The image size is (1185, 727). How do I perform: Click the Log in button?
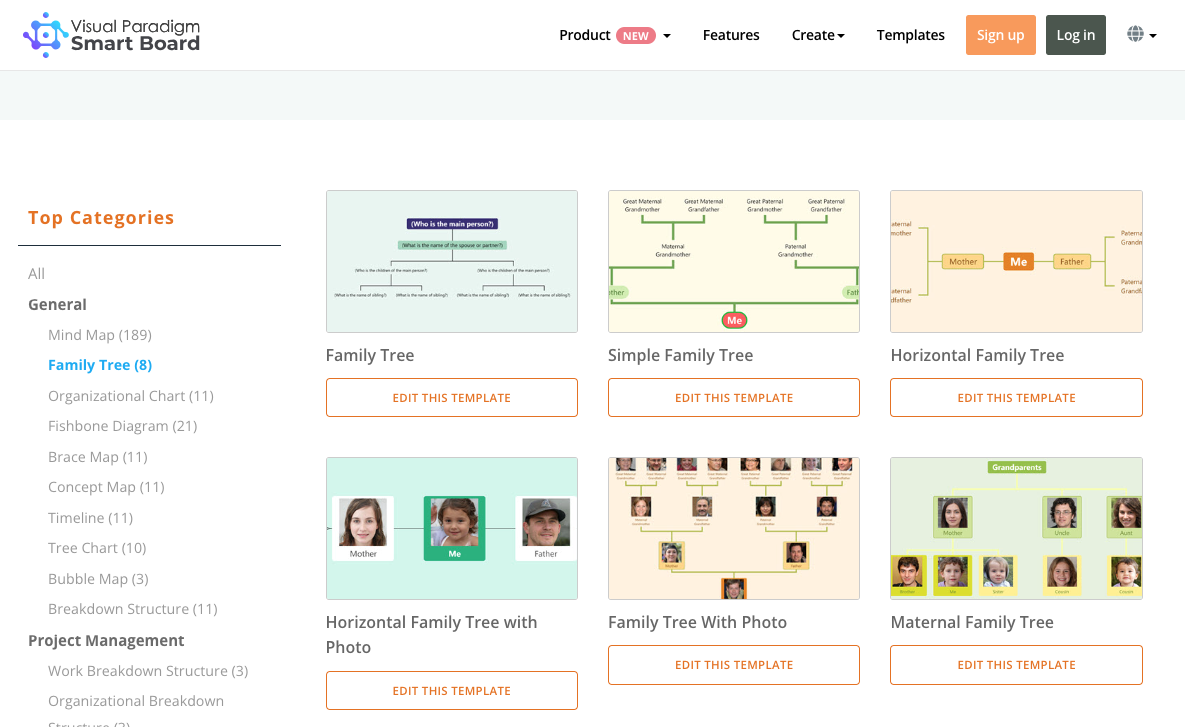point(1075,35)
